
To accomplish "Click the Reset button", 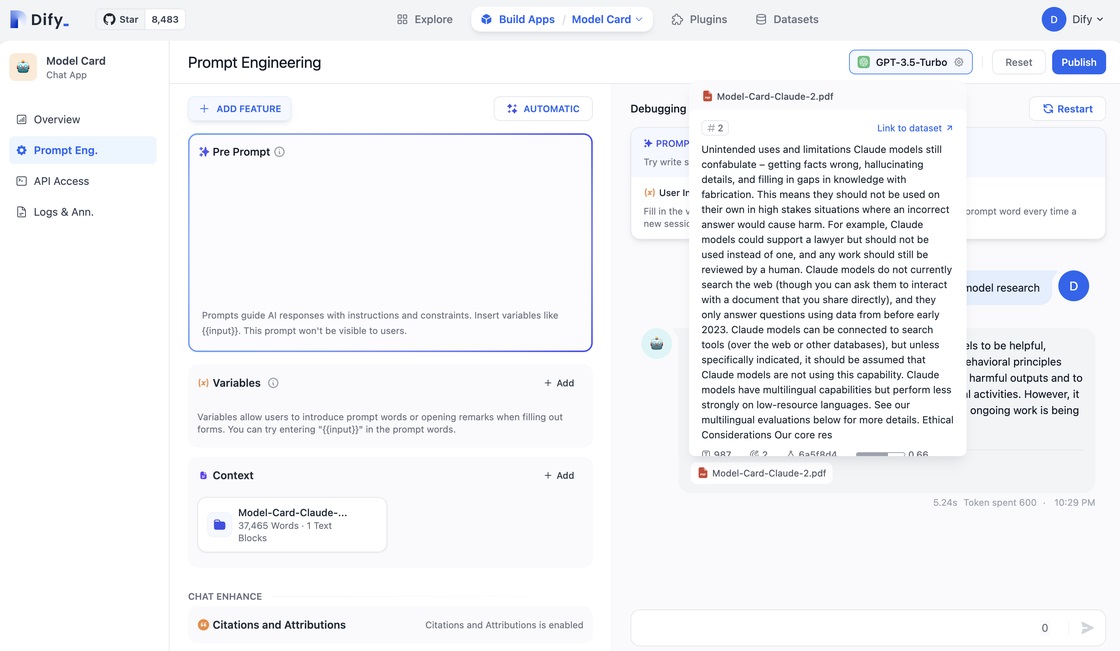I will [x=1018, y=62].
